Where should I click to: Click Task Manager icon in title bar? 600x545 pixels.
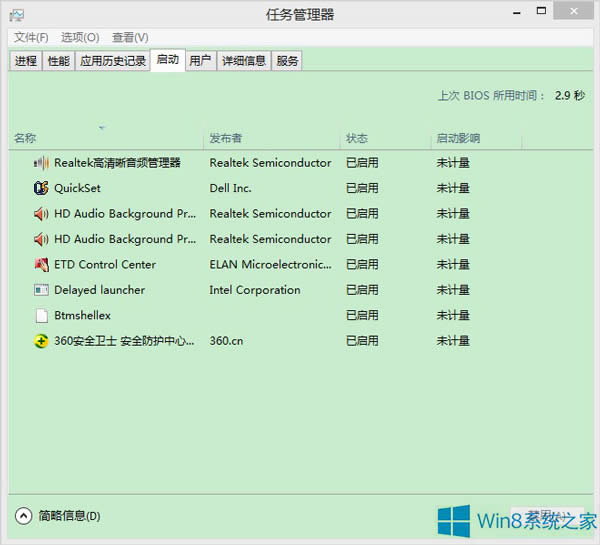coord(17,15)
